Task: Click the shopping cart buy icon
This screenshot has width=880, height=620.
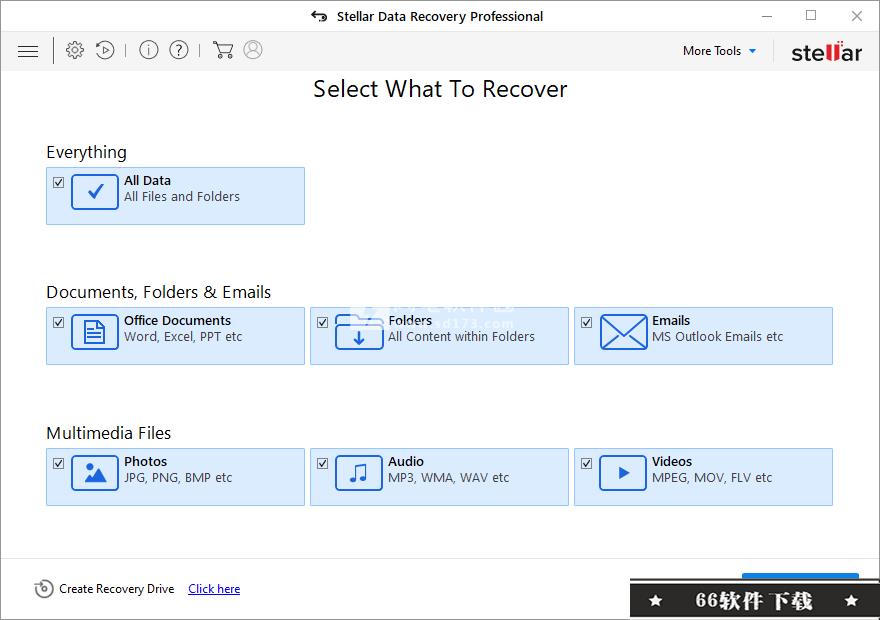Action: click(223, 50)
